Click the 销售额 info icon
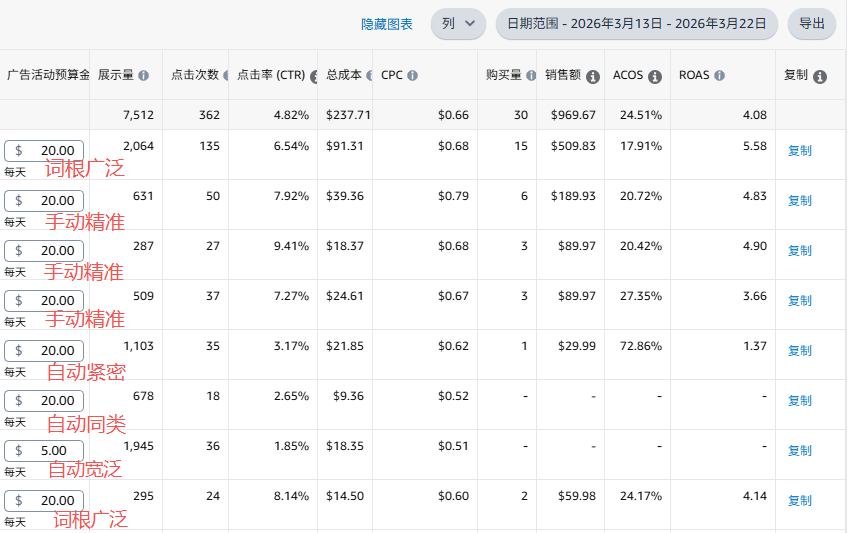 [x=593, y=76]
